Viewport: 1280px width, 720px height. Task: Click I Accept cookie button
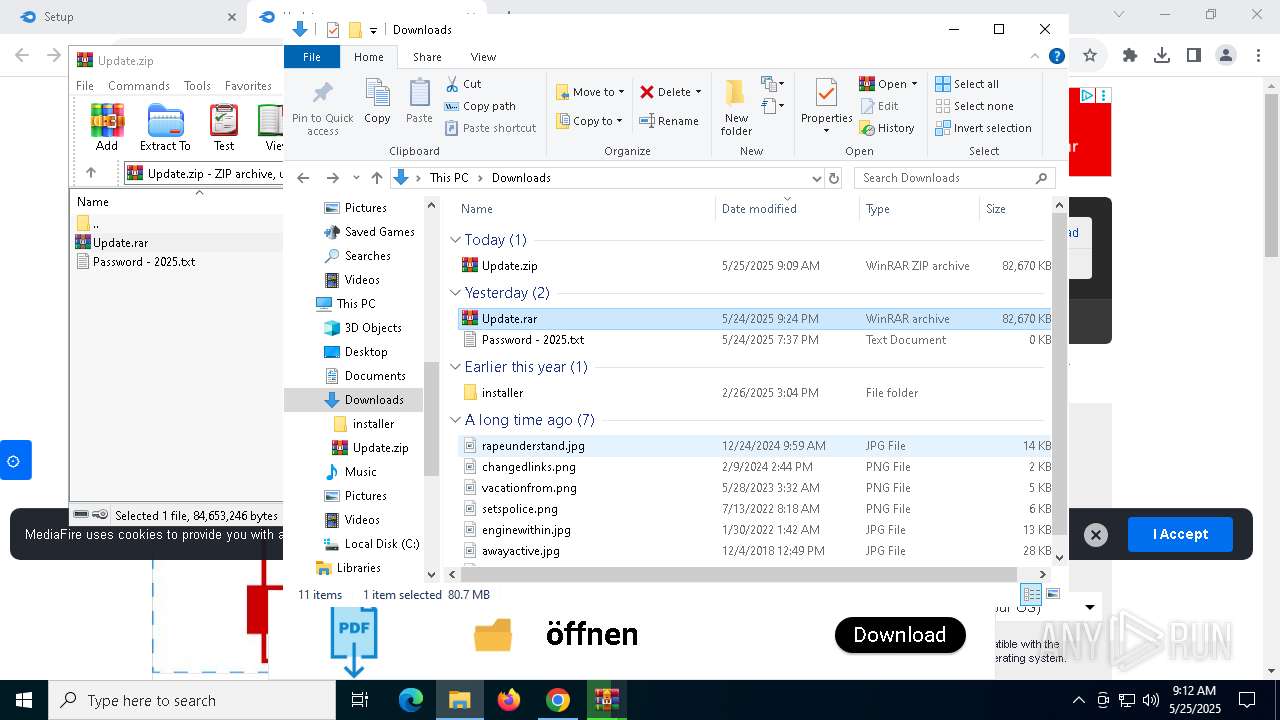[1180, 535]
